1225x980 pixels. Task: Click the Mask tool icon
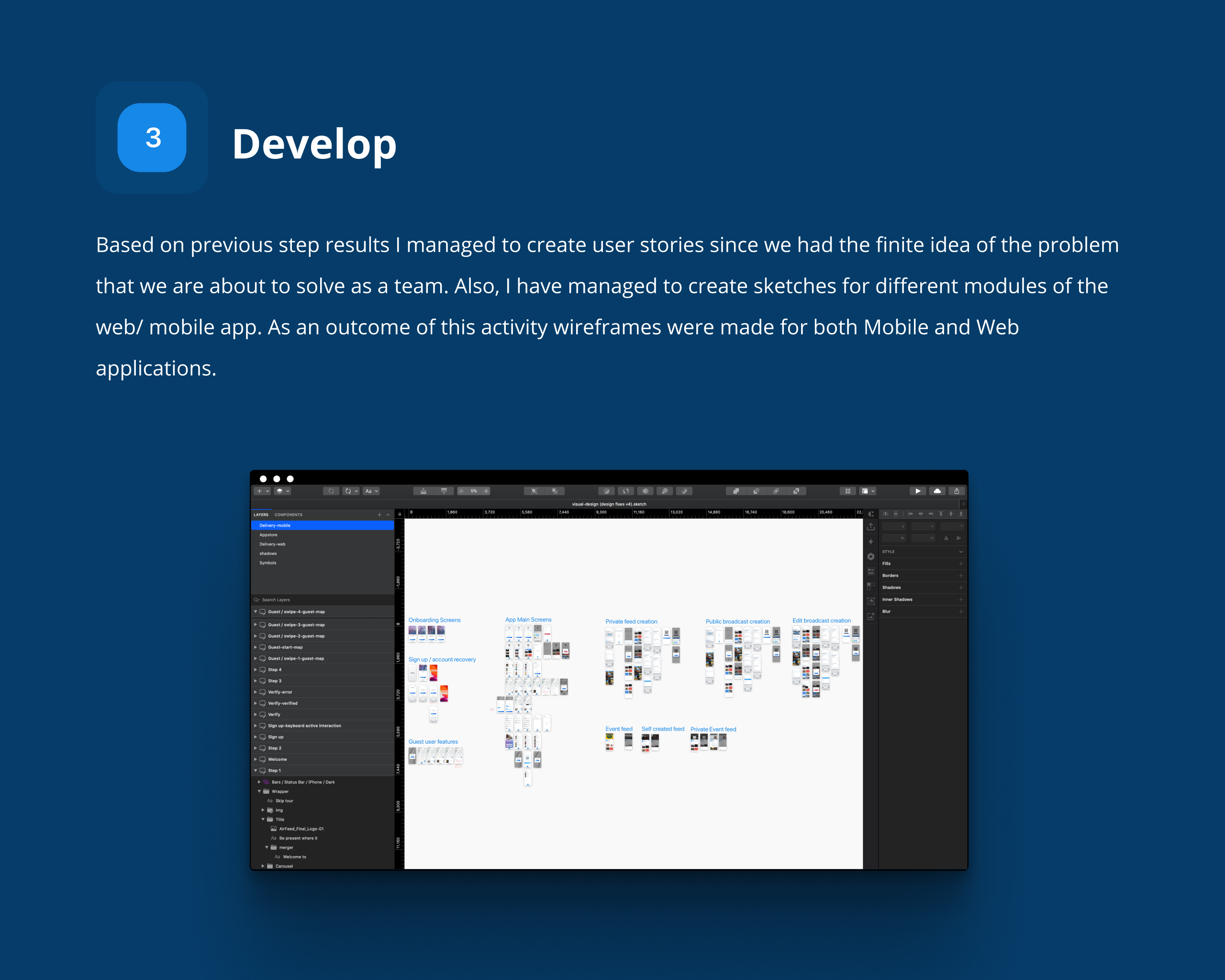pyautogui.click(x=646, y=491)
